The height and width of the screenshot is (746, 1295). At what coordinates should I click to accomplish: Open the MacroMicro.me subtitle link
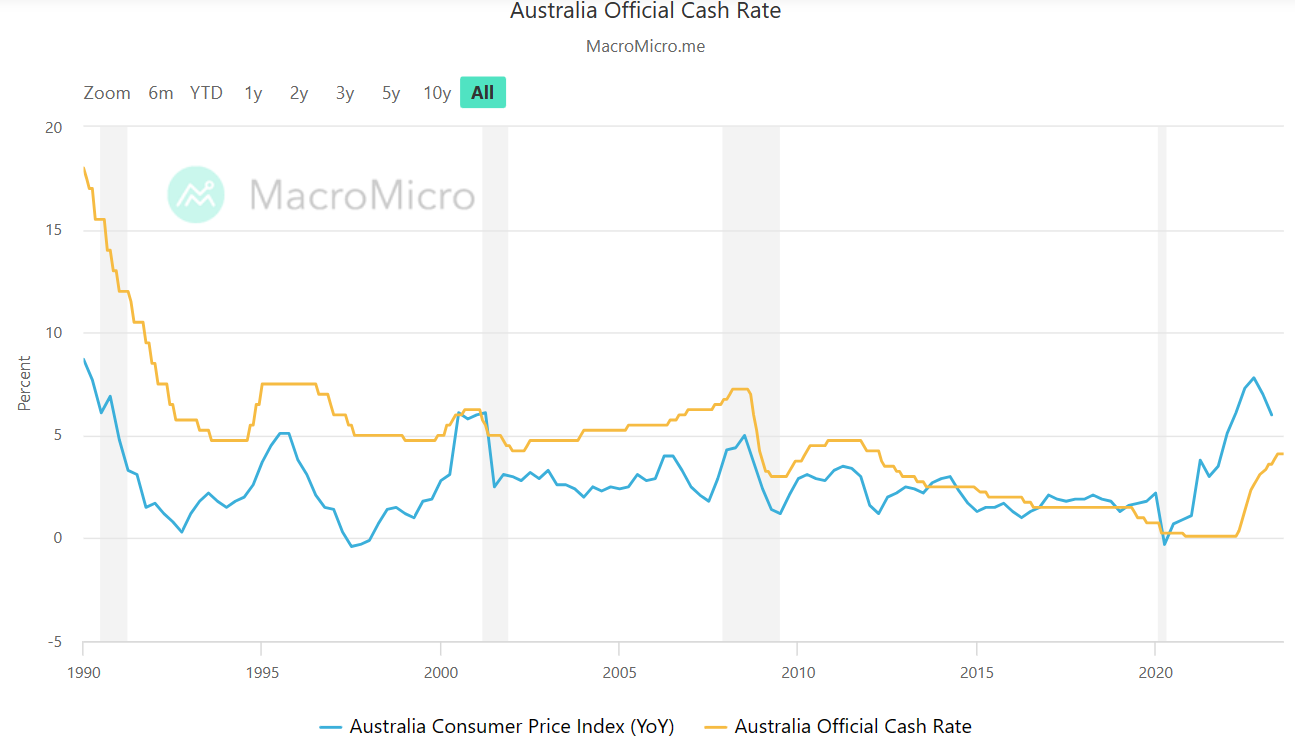[645, 46]
